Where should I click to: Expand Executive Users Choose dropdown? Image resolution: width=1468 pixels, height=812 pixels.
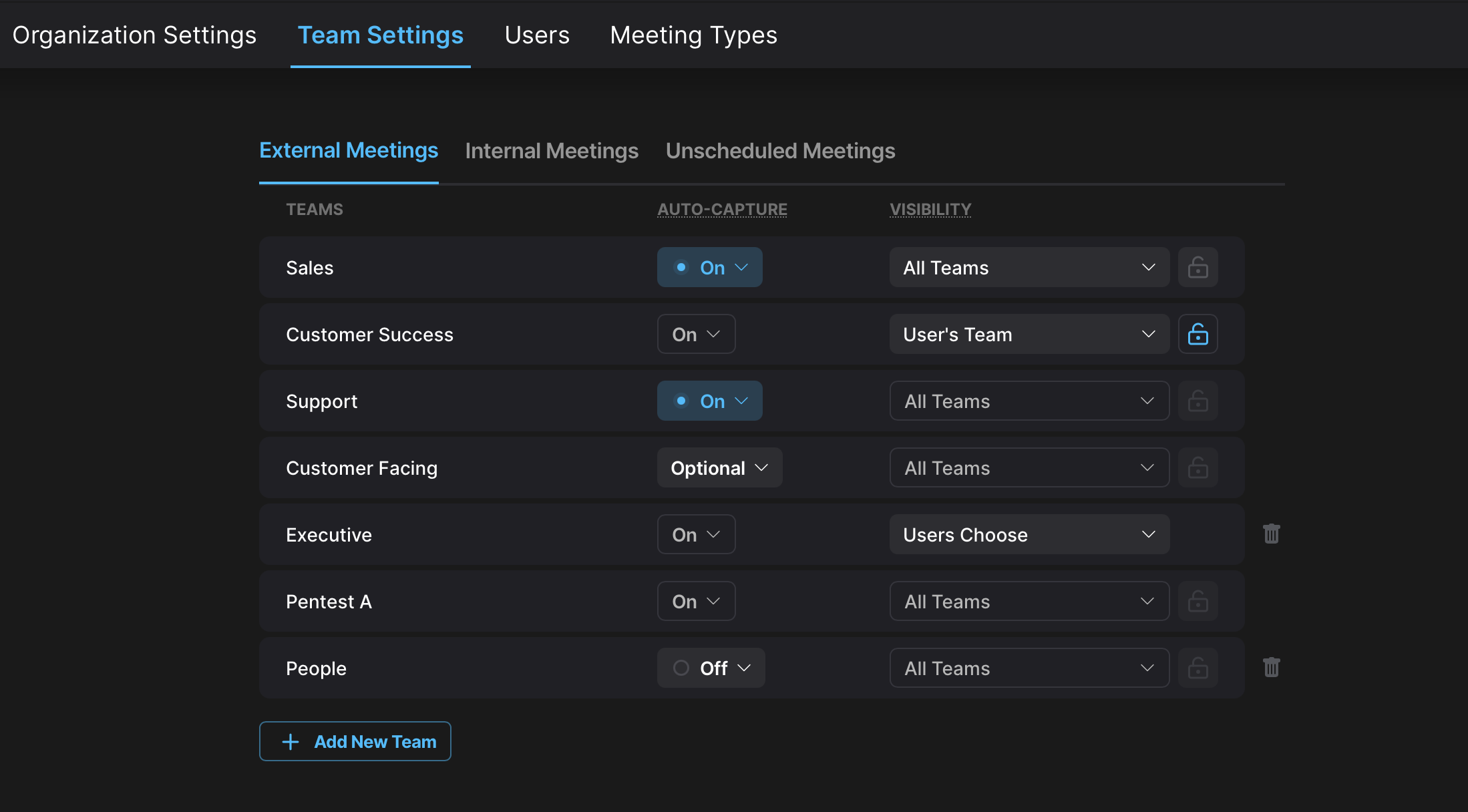click(1029, 534)
